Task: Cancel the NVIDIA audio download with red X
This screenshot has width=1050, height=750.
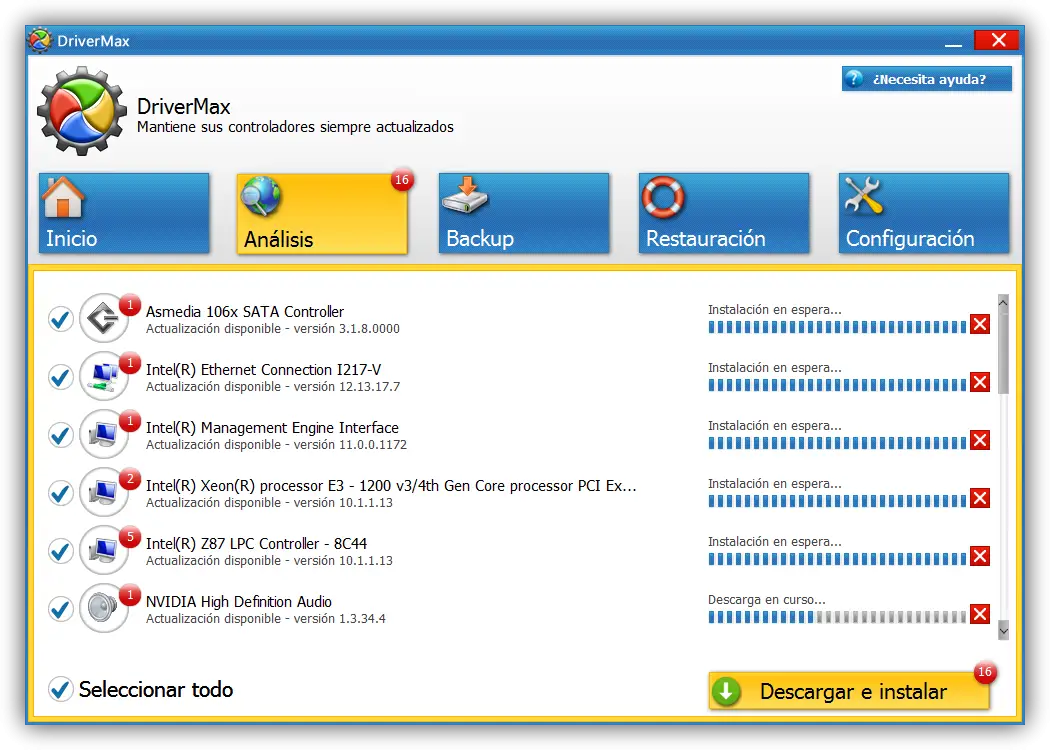Action: 980,614
